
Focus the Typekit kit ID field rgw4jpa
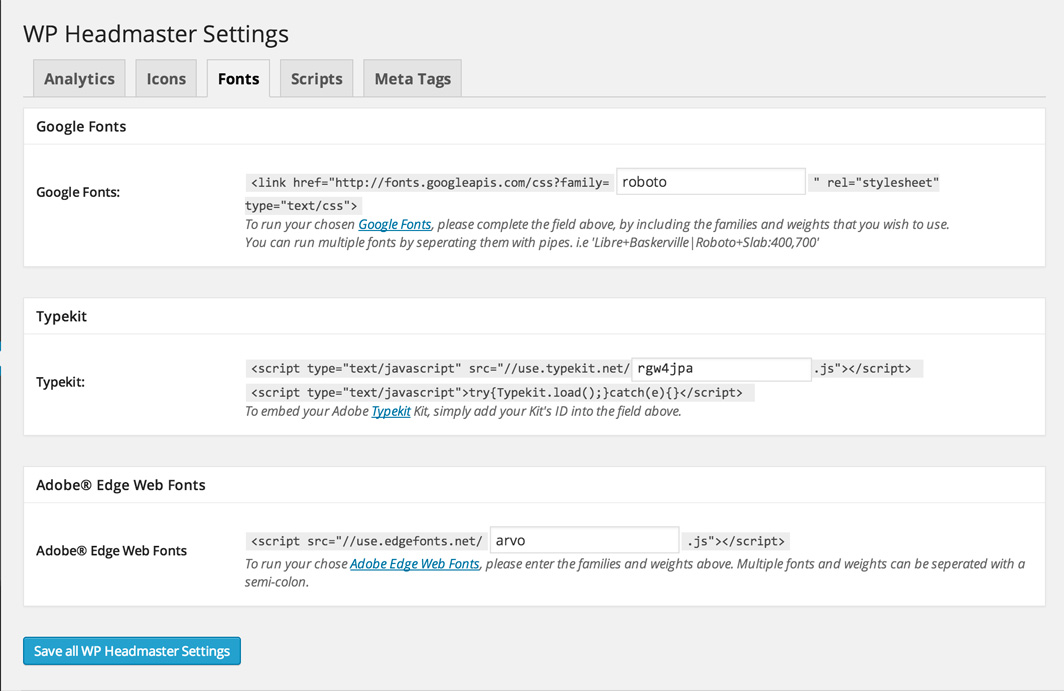pos(721,369)
